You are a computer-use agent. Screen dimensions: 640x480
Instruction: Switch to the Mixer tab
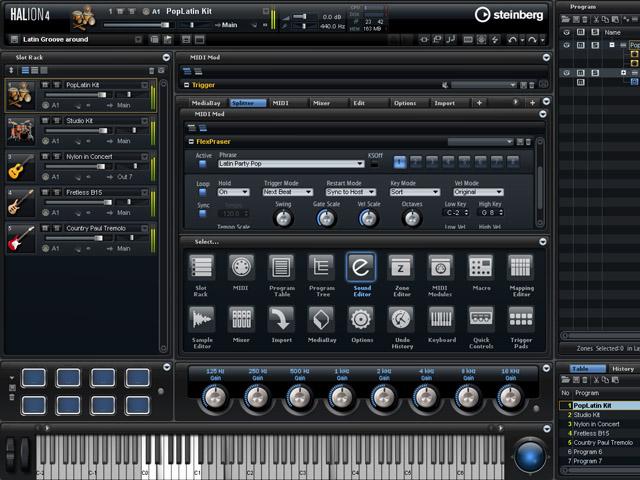click(321, 103)
